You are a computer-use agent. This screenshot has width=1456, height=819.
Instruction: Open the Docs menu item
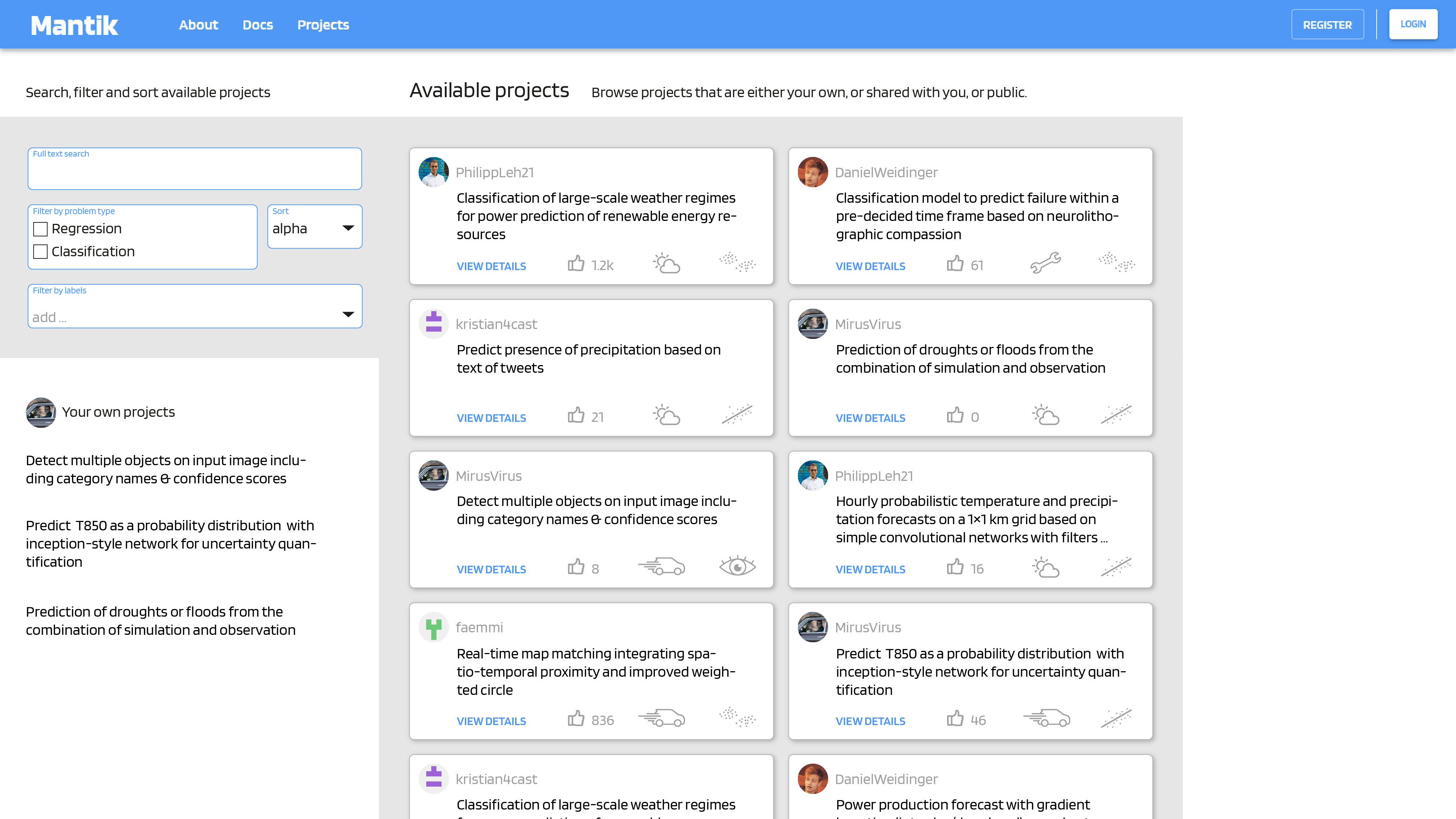(258, 24)
